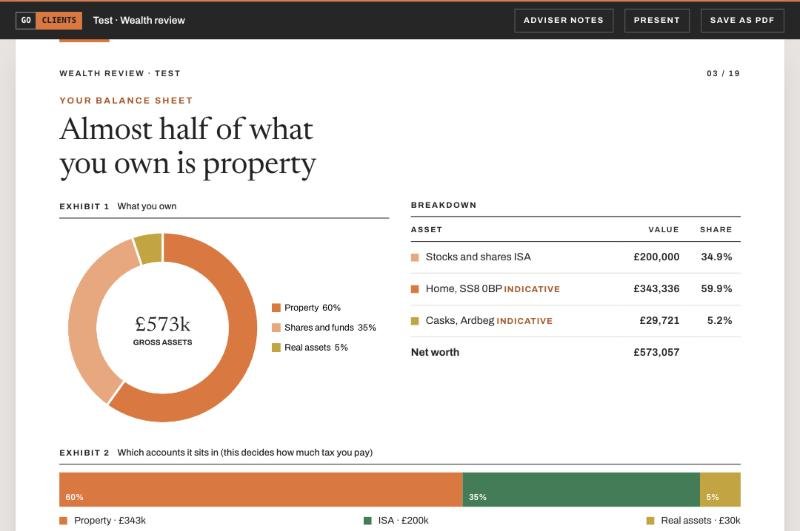Viewport: 800px width, 531px height.
Task: Click the Real assets · £30k legend swatch
Action: [650, 521]
